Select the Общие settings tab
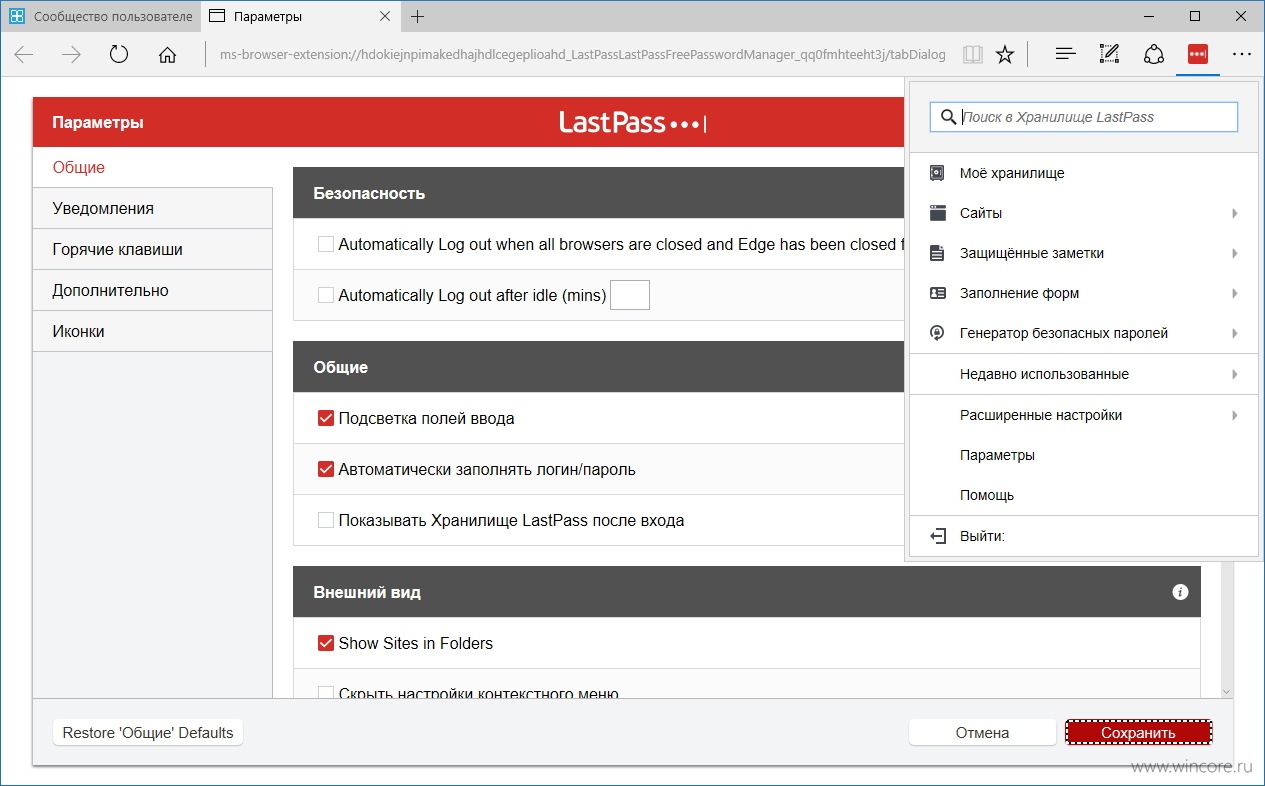Screen dimensions: 1265x786 [x=153, y=167]
